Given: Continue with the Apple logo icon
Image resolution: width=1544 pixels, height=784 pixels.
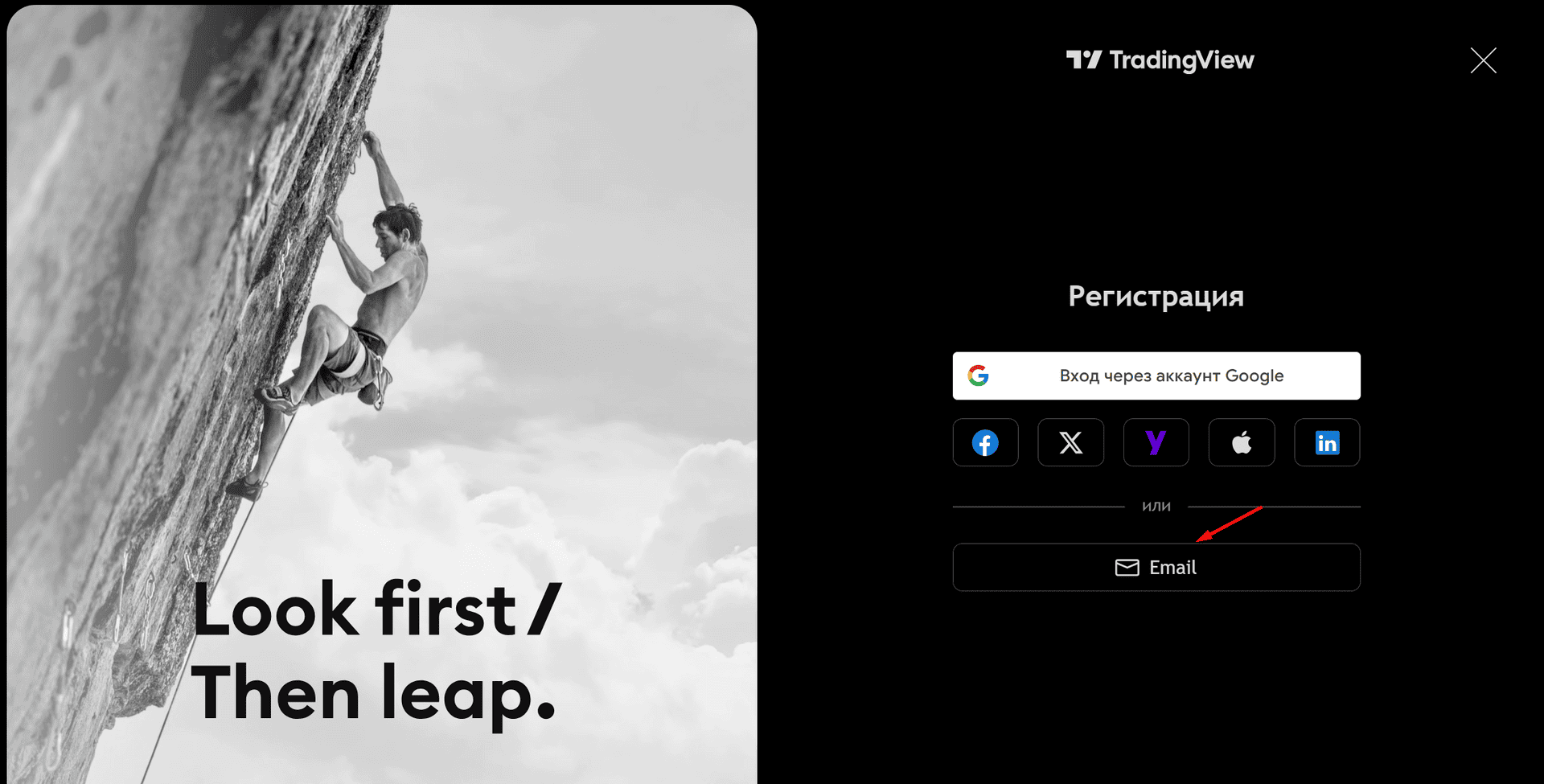Looking at the screenshot, I should pyautogui.click(x=1242, y=442).
